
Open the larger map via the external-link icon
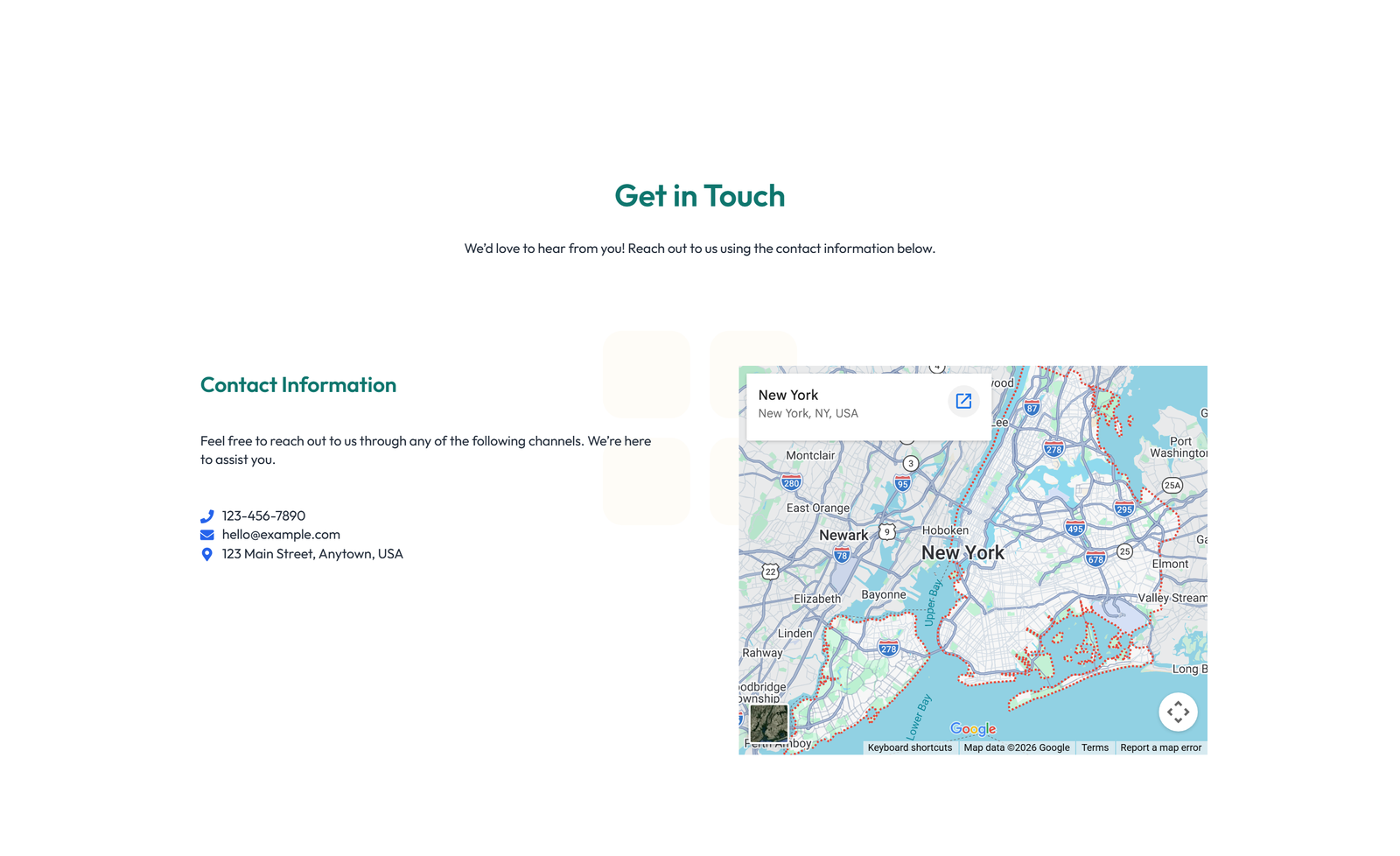pyautogui.click(x=963, y=401)
